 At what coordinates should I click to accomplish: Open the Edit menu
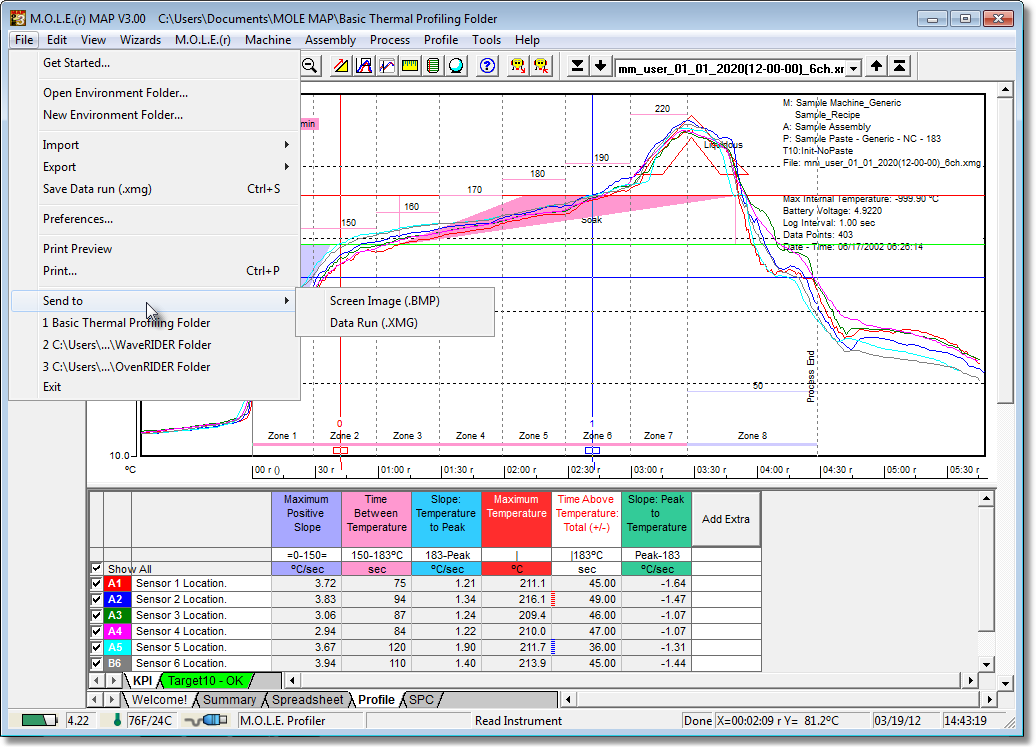[57, 40]
